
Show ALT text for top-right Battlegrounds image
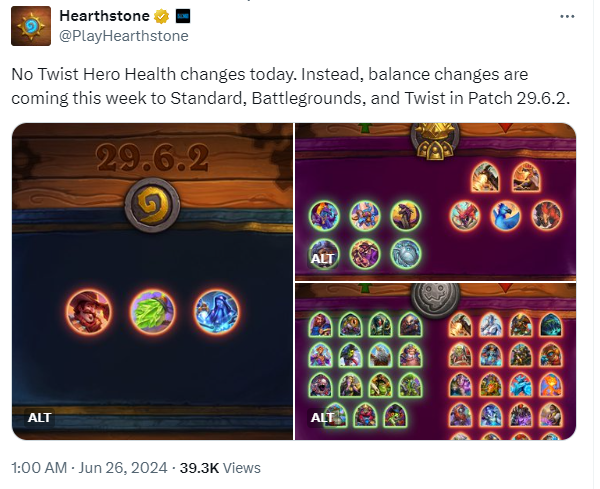[323, 259]
